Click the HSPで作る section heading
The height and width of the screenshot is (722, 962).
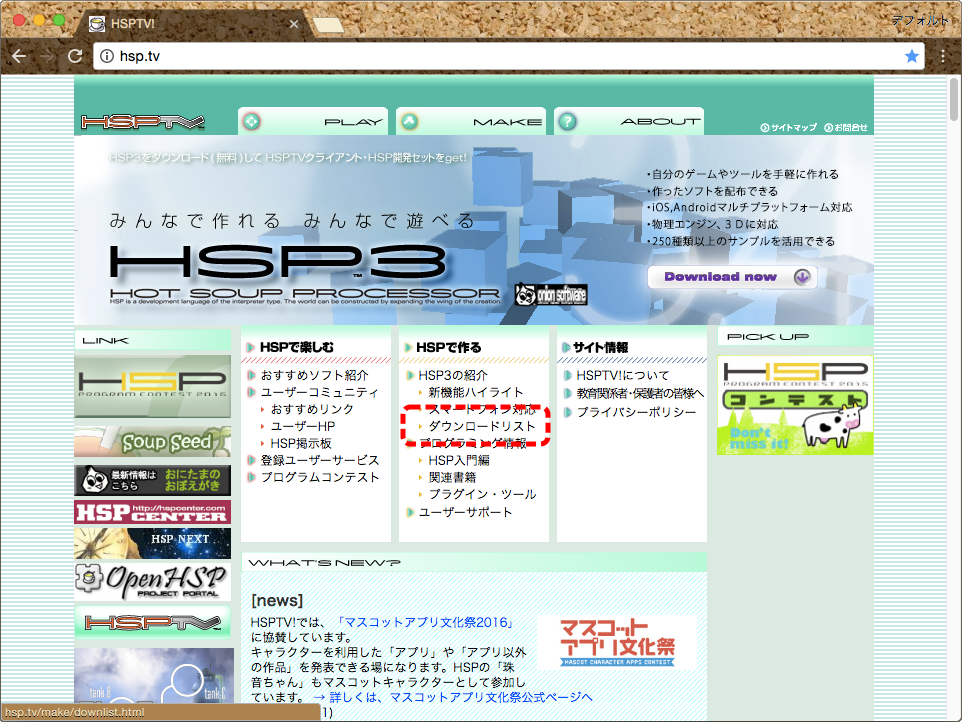(x=448, y=347)
